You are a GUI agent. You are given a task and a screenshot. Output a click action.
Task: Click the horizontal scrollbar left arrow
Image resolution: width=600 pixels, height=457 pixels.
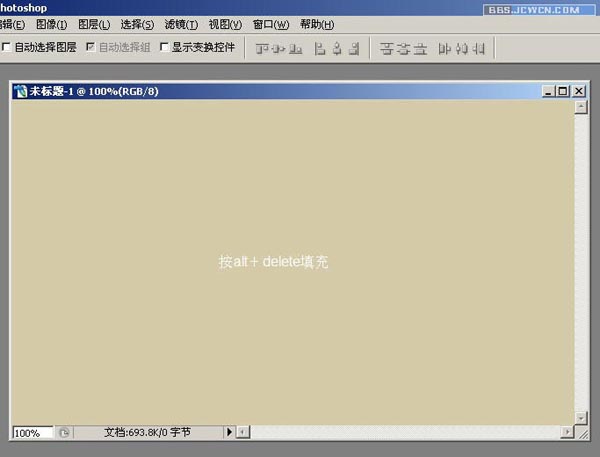[x=242, y=432]
